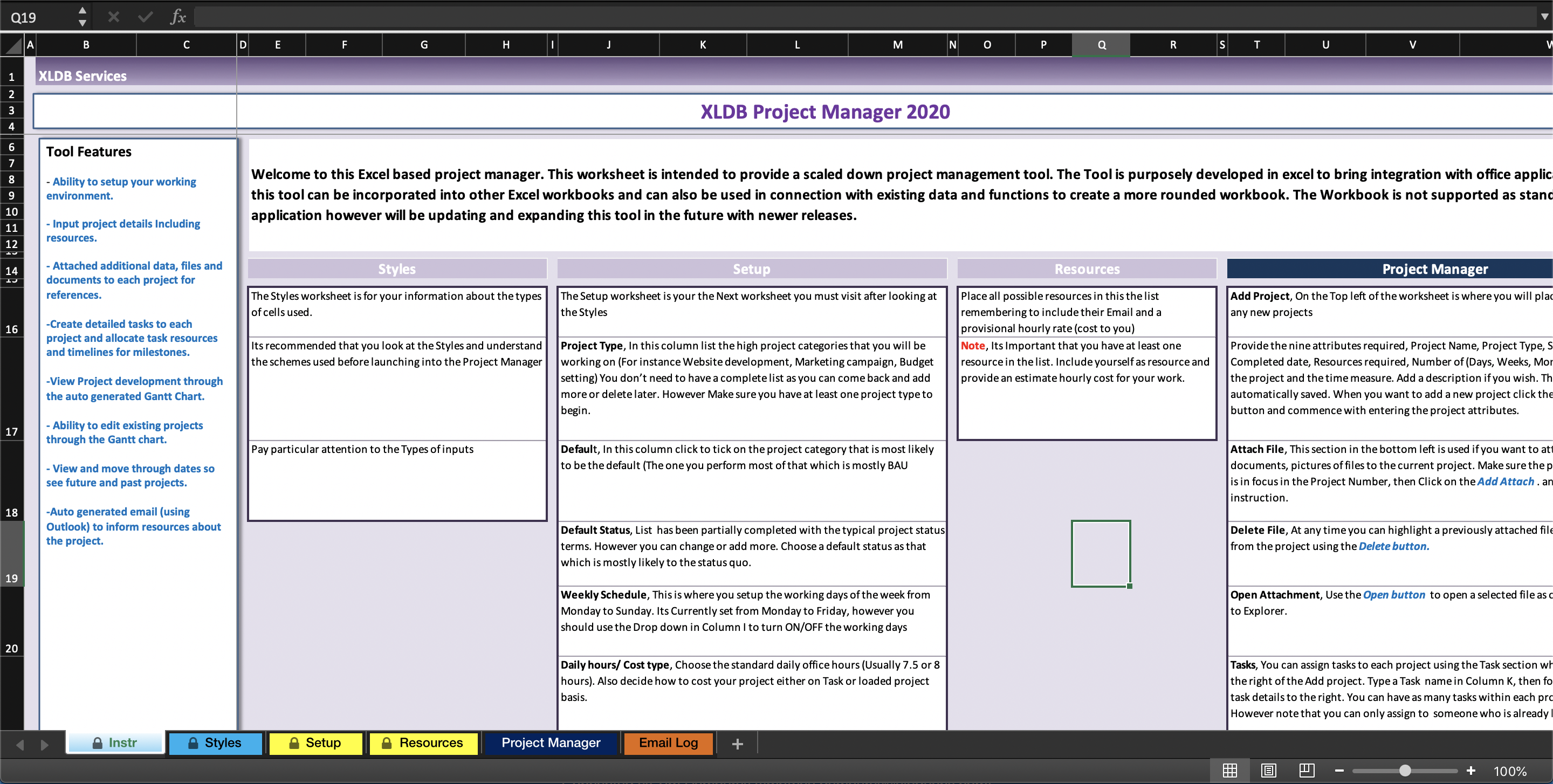Viewport: 1553px width, 784px height.
Task: Add a new sheet with plus button
Action: (x=737, y=744)
